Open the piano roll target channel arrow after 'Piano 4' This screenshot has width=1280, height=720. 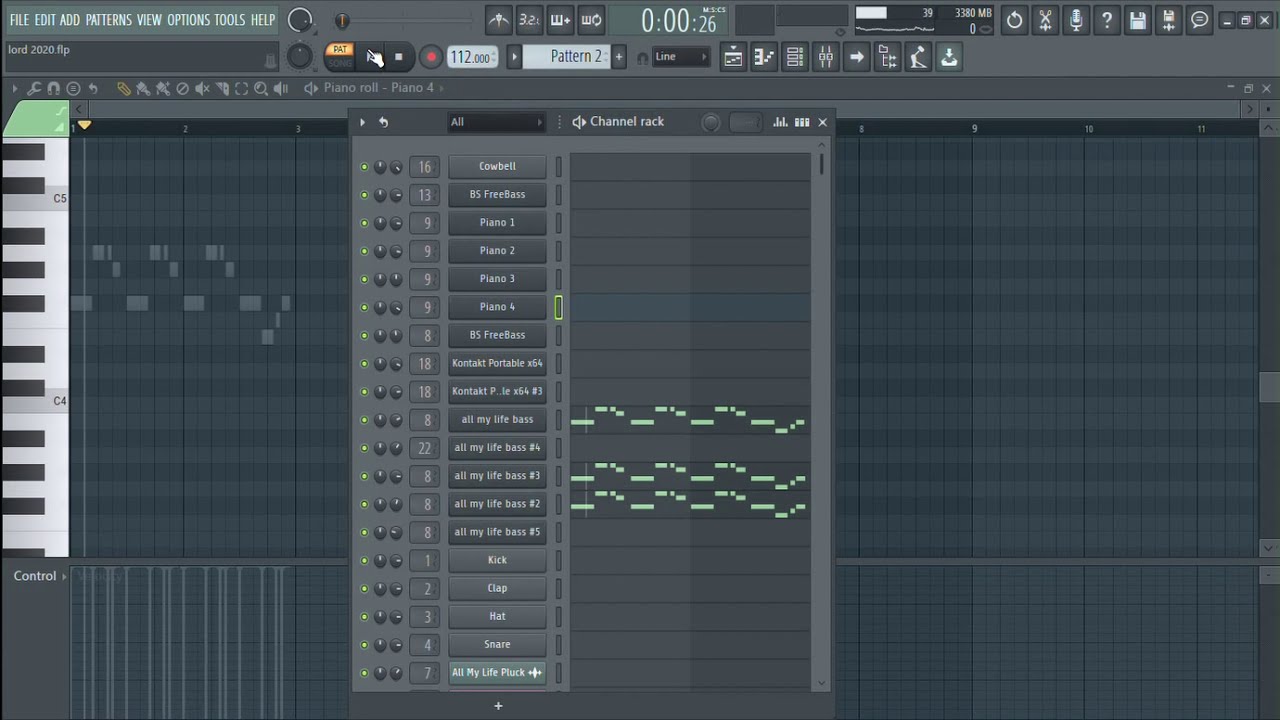coord(441,88)
